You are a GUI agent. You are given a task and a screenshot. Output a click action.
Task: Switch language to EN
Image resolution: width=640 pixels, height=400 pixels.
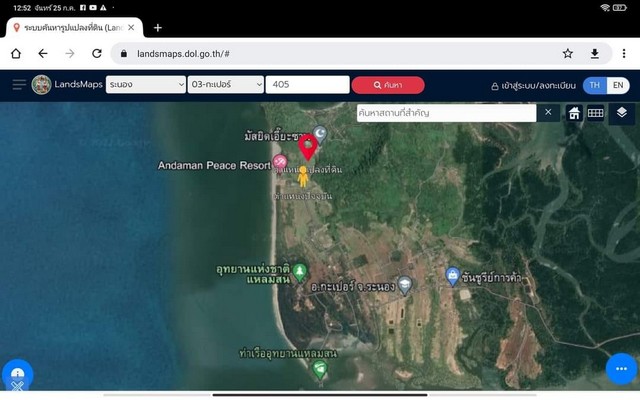click(618, 85)
